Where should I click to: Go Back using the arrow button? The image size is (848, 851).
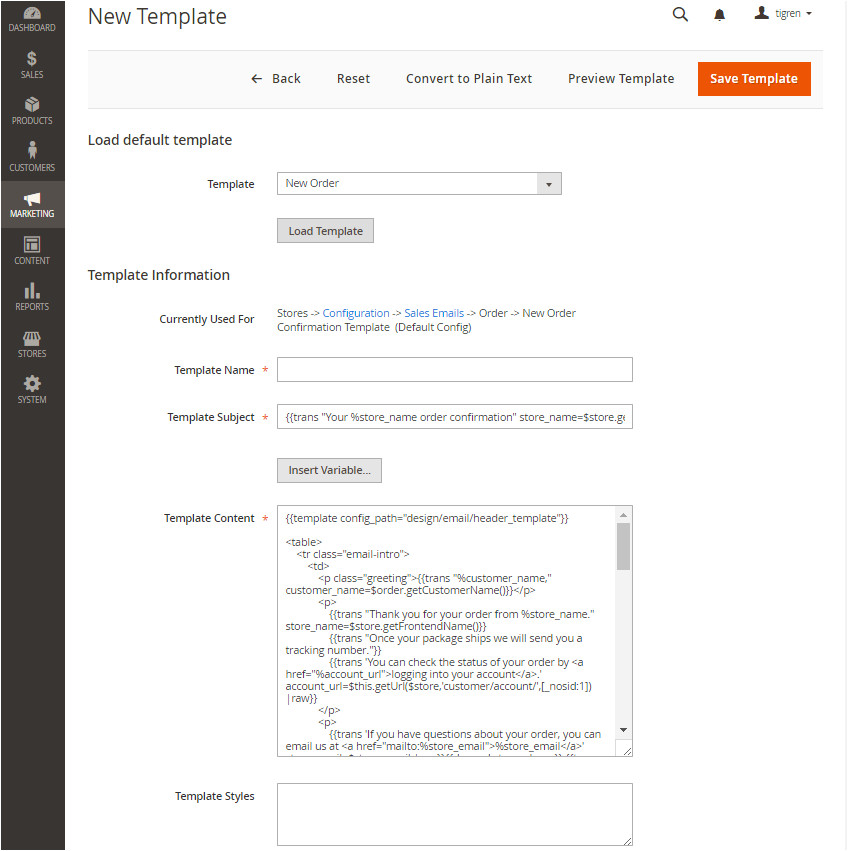(275, 79)
